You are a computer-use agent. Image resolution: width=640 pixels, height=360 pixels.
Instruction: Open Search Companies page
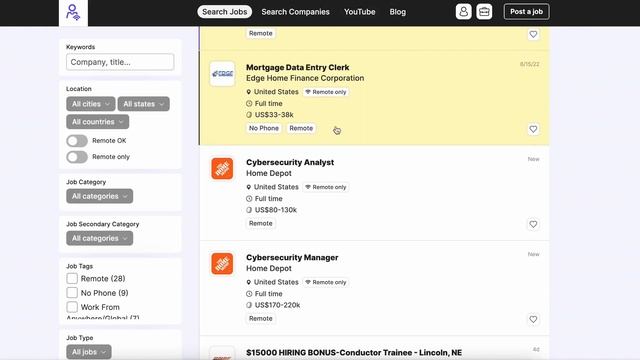click(x=296, y=12)
